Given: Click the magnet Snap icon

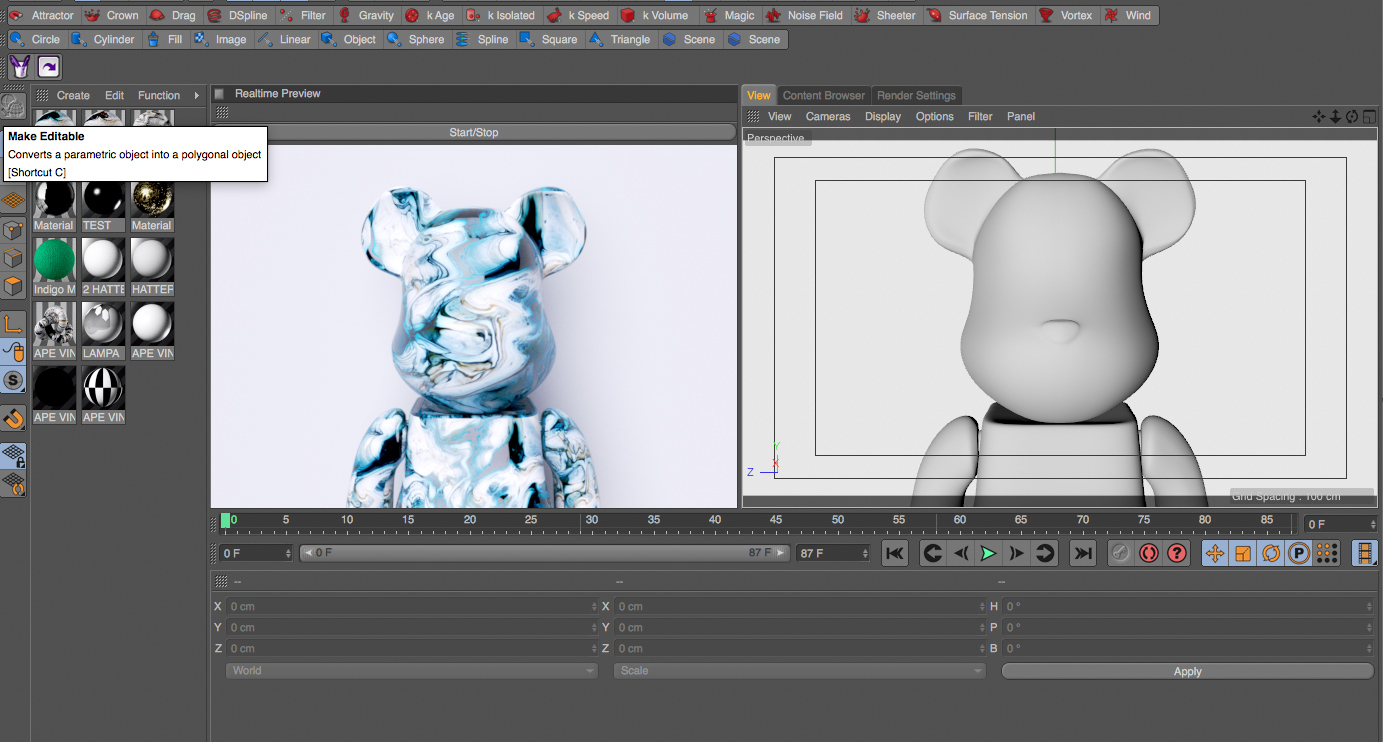Looking at the screenshot, I should point(13,418).
